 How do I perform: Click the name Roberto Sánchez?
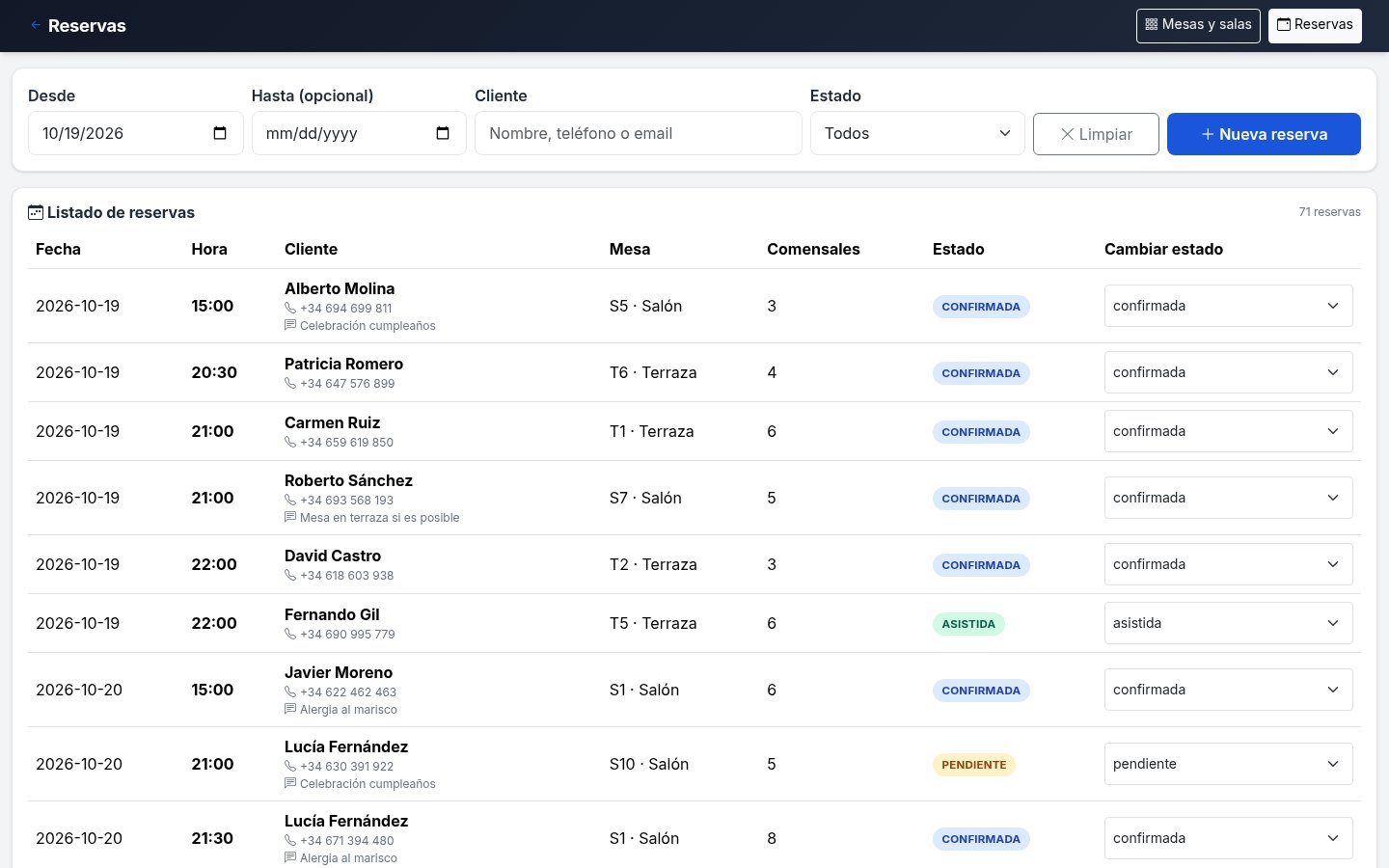348,480
